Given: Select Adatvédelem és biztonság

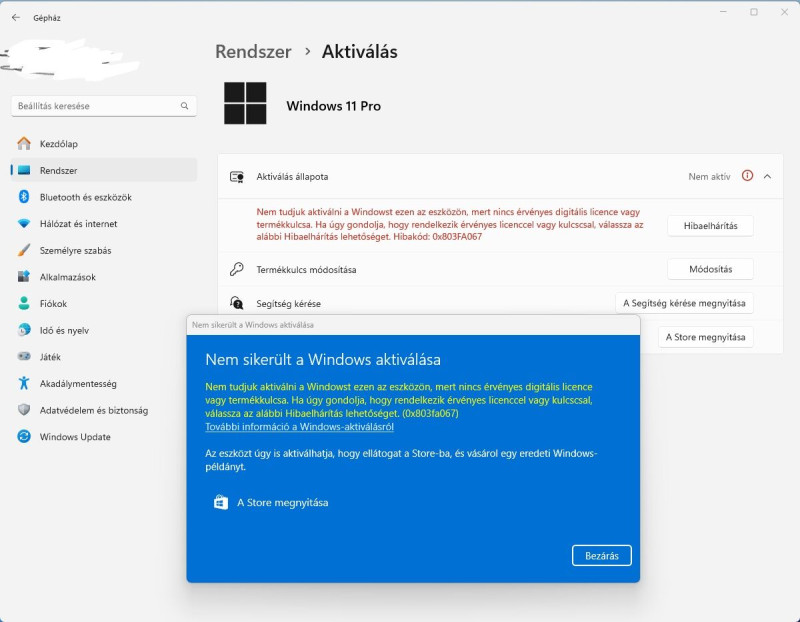Looking at the screenshot, I should click(x=104, y=410).
